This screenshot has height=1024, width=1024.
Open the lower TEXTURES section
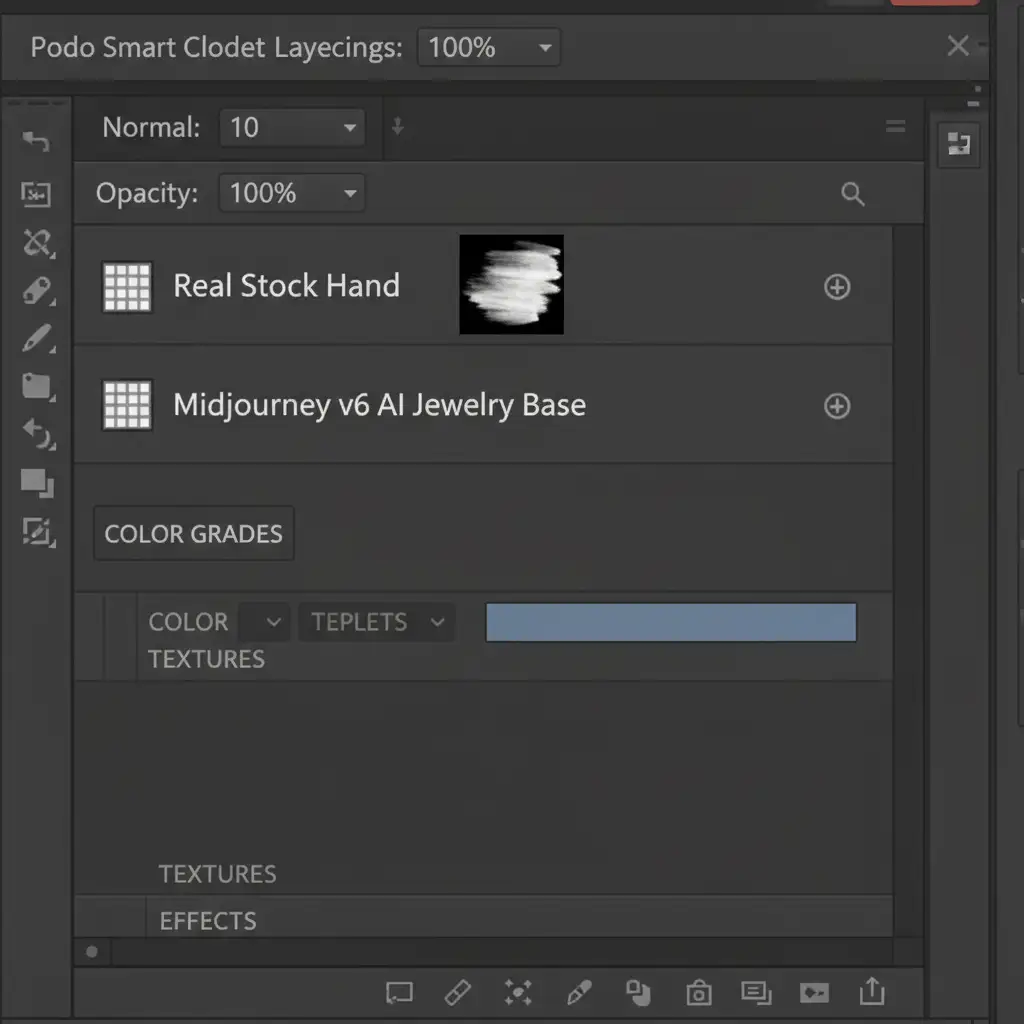(217, 874)
